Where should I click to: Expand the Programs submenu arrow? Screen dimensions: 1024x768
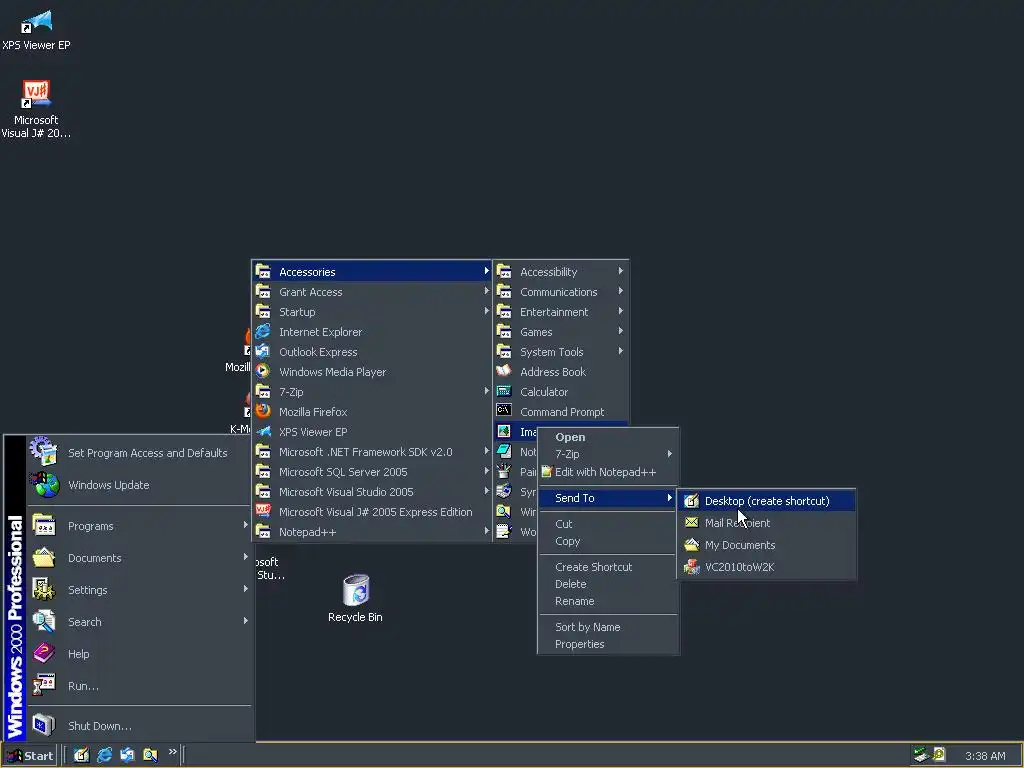coord(246,524)
